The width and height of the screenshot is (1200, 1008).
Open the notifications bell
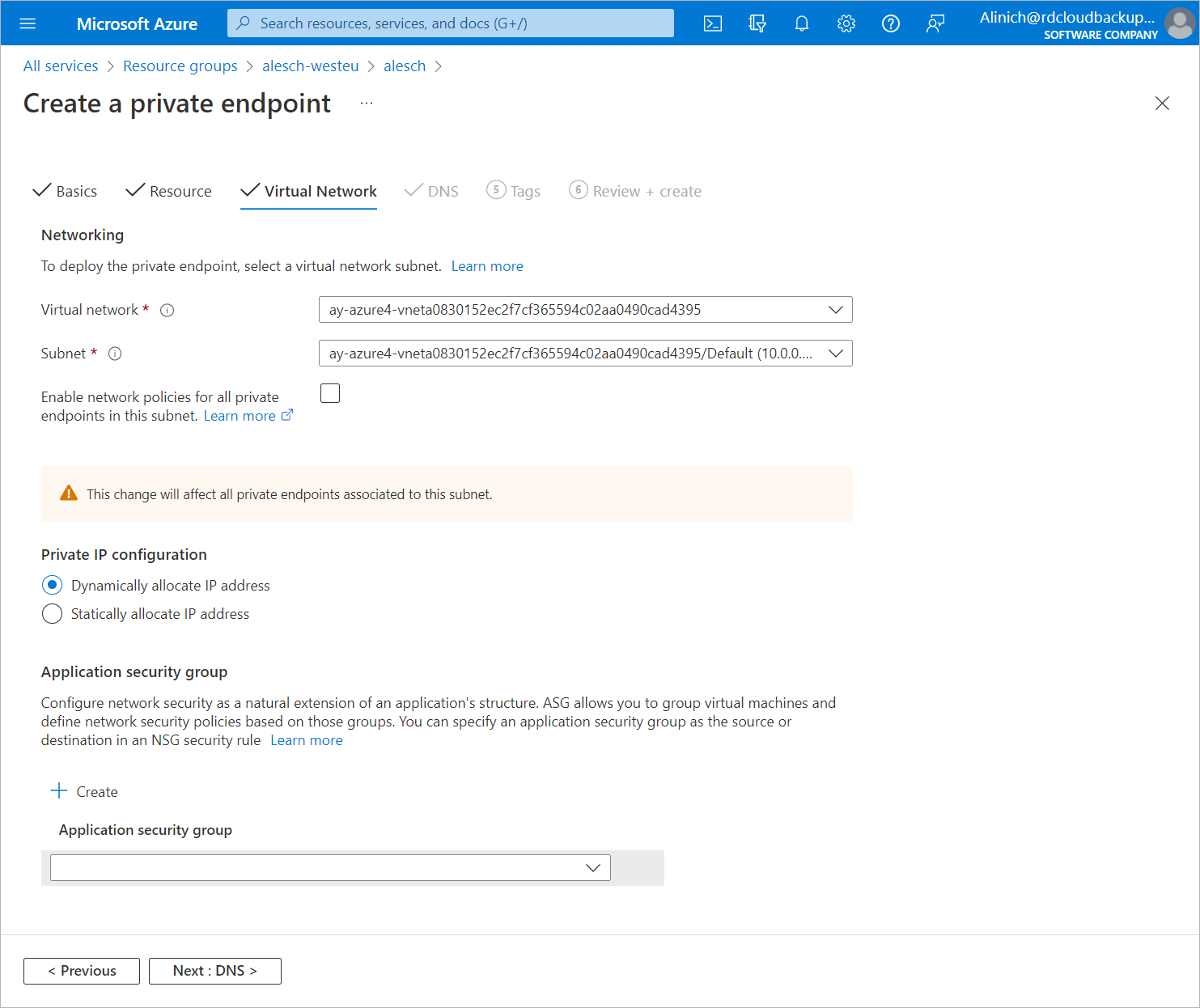tap(802, 23)
